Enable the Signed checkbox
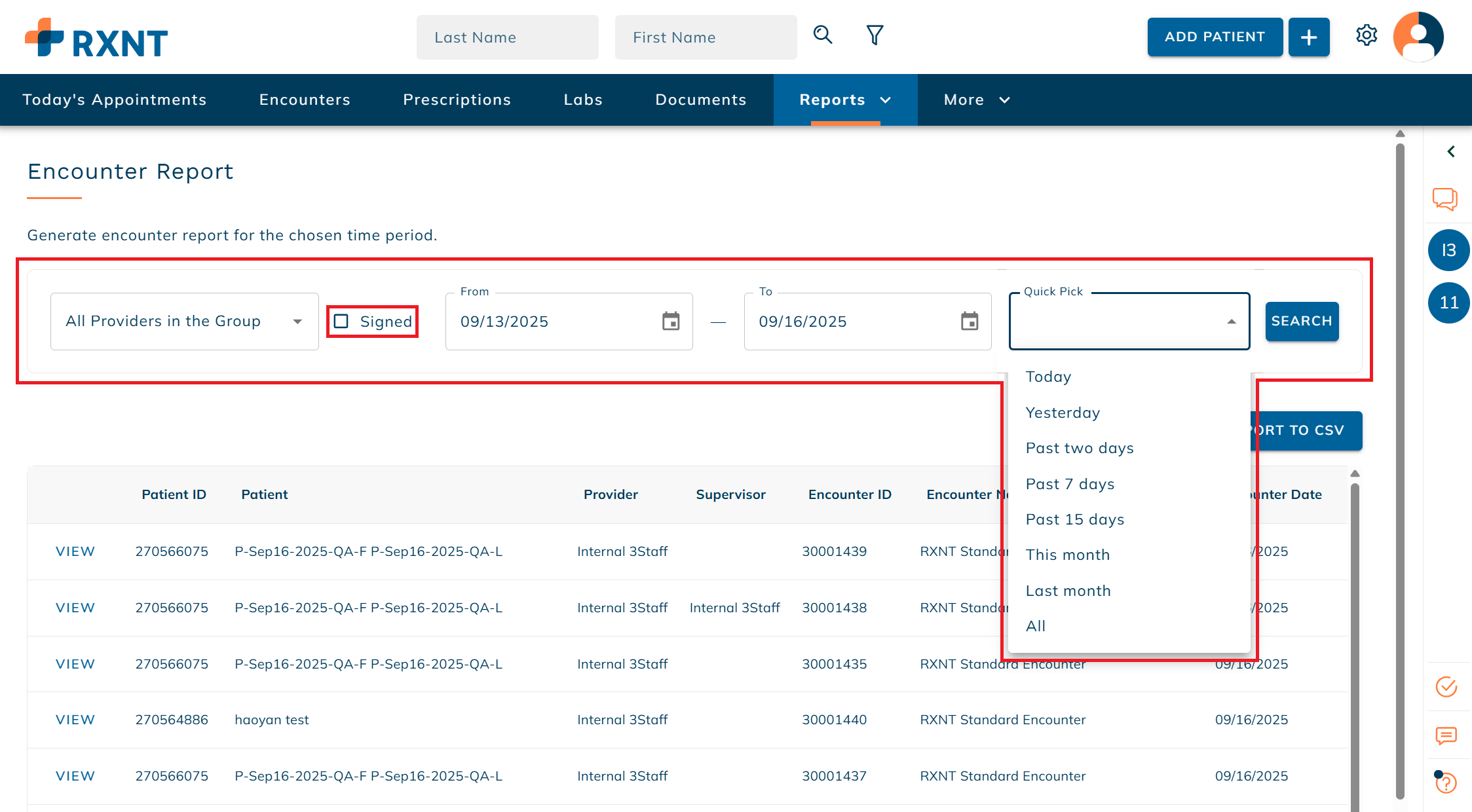Screen dimensions: 1472x812 tap(341, 322)
